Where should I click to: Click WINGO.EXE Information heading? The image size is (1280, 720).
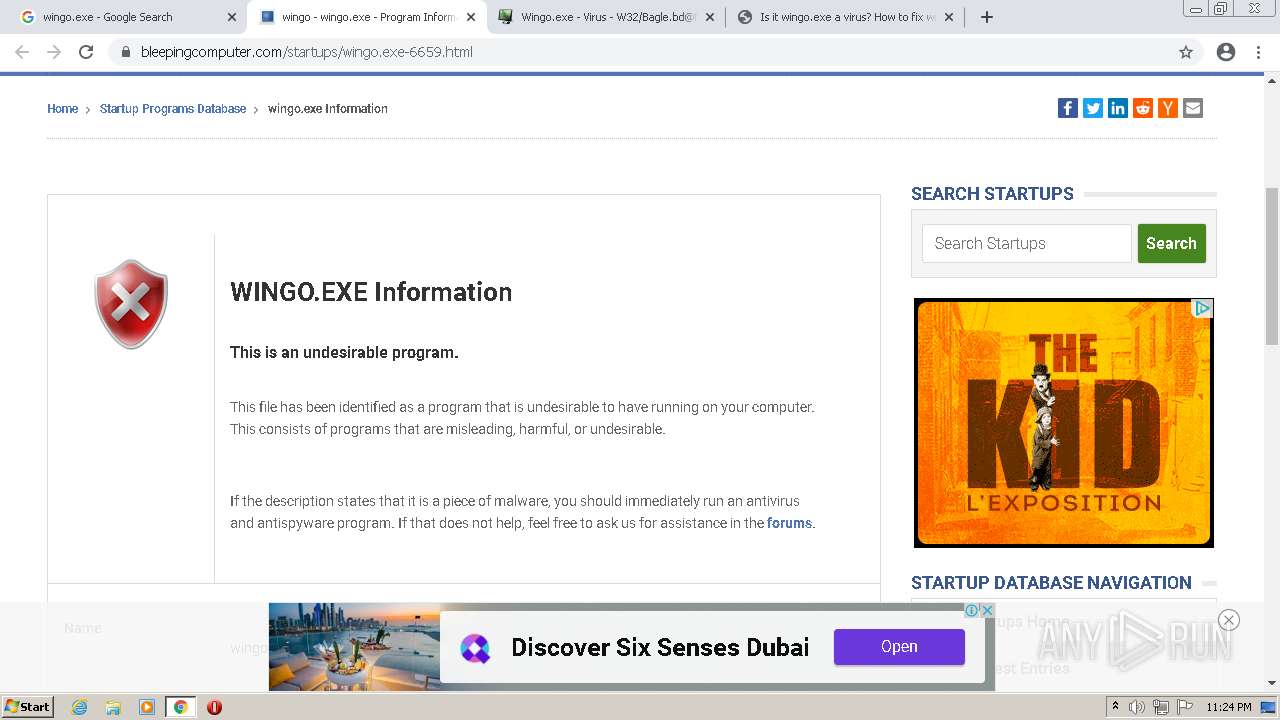[371, 292]
